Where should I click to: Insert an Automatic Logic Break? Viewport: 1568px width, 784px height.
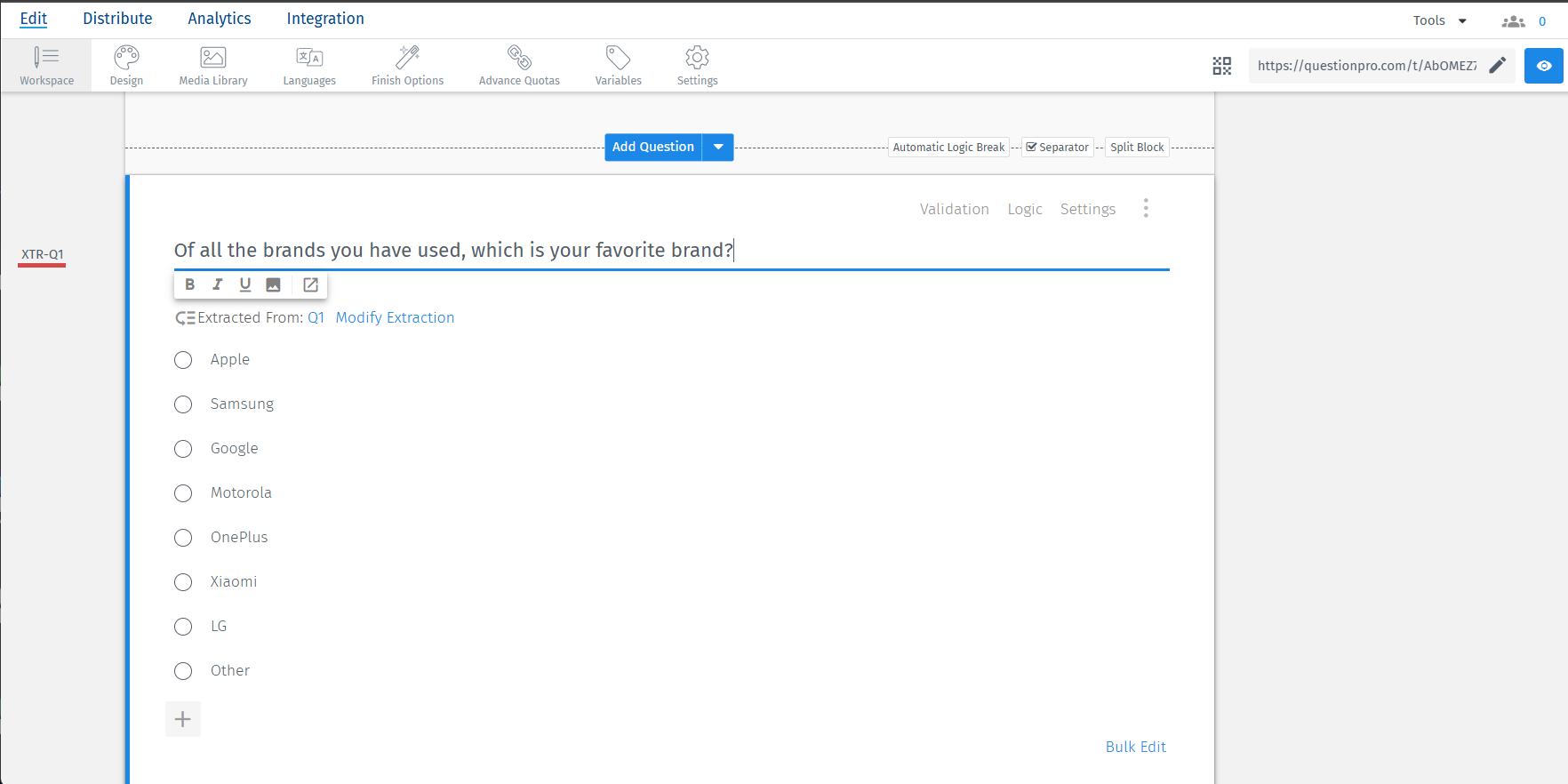tap(948, 148)
